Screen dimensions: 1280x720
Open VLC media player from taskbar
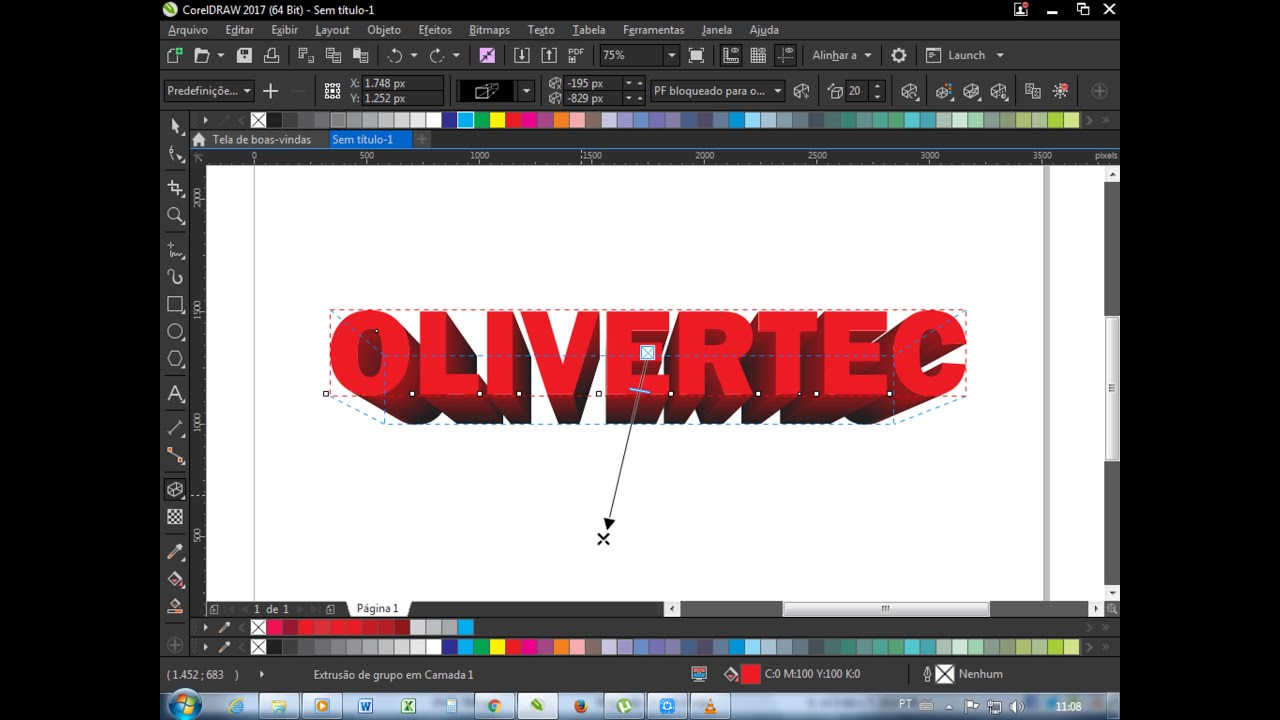[711, 706]
